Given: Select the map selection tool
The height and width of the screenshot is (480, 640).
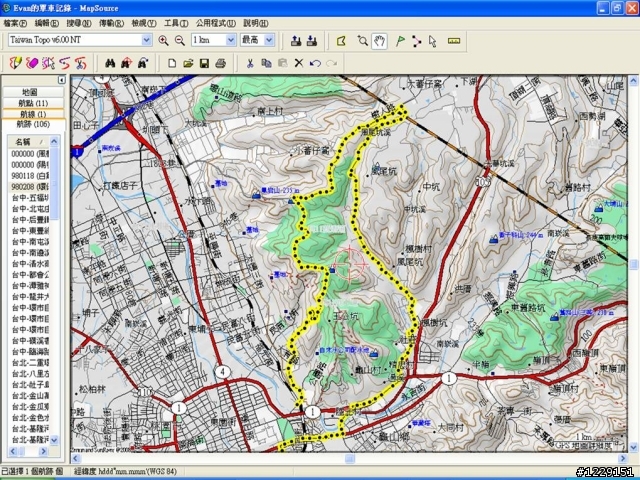Looking at the screenshot, I should tap(341, 41).
